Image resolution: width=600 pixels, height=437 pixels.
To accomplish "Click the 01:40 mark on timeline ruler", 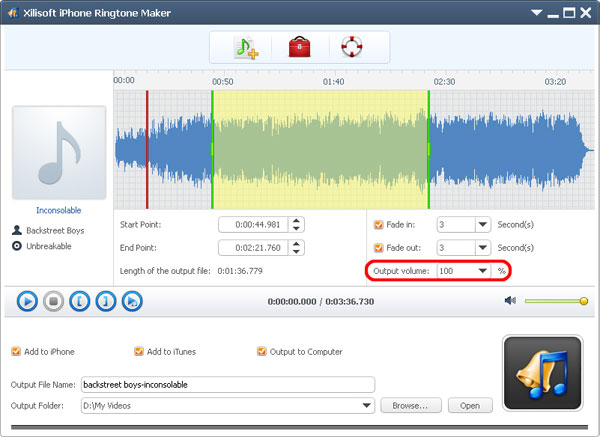I will pyautogui.click(x=333, y=82).
